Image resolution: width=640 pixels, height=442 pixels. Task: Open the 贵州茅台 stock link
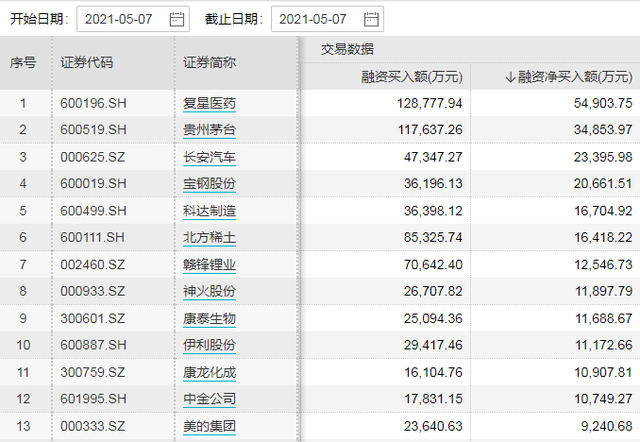click(209, 130)
